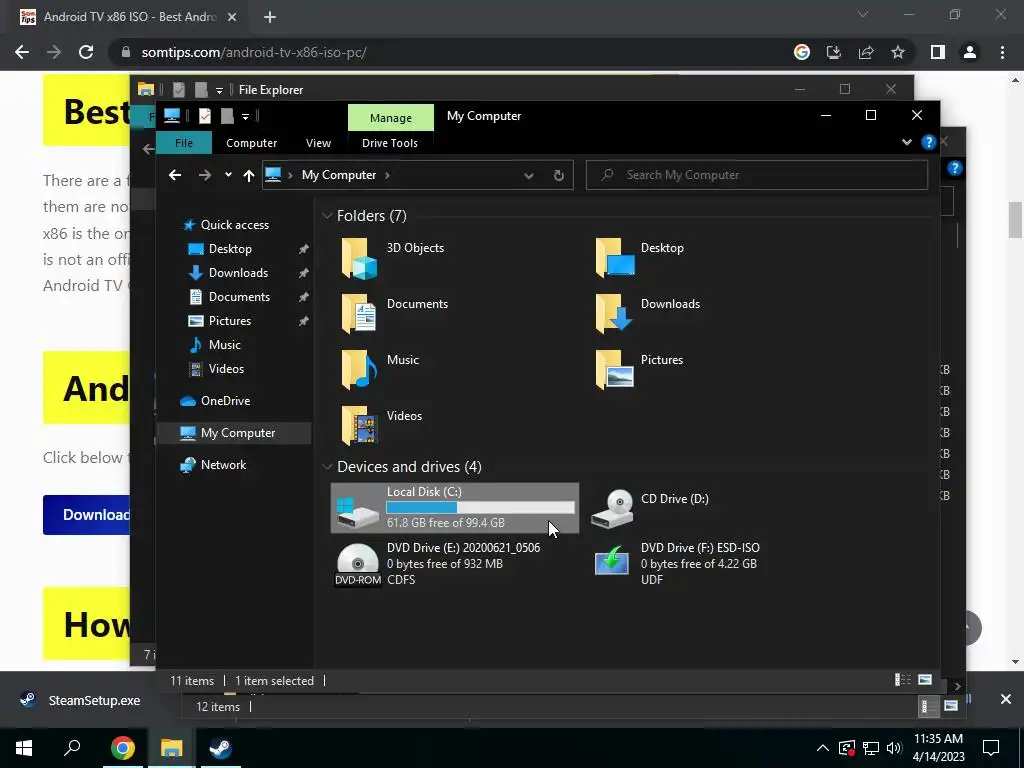
Task: Minimize the ribbon chevron
Action: (x=906, y=142)
